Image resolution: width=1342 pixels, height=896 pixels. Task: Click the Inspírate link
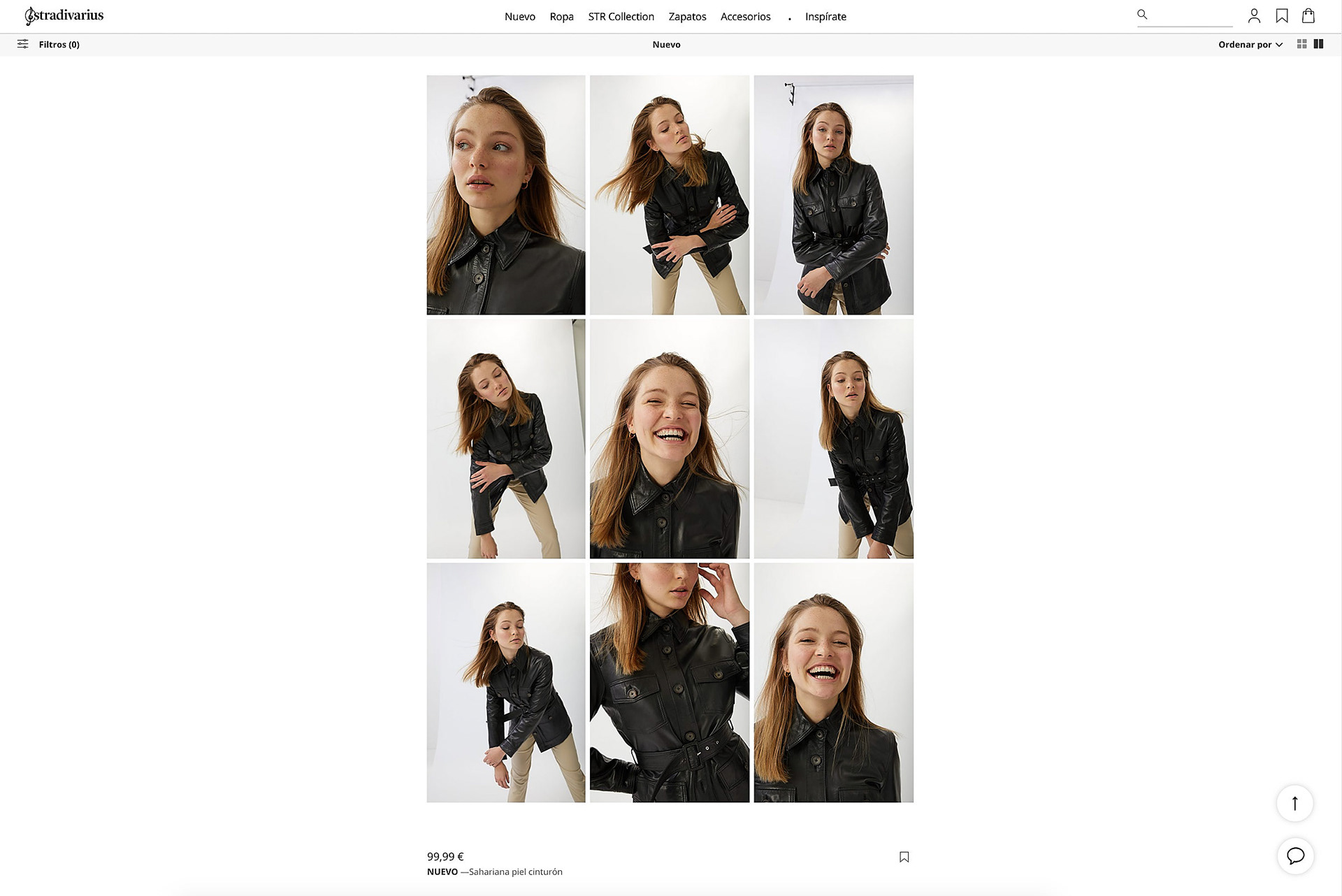tap(825, 17)
